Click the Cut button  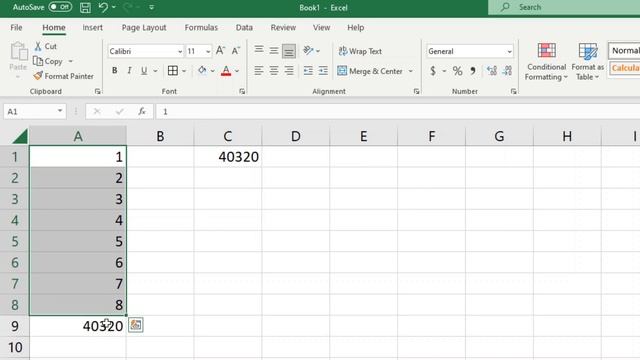(x=46, y=46)
